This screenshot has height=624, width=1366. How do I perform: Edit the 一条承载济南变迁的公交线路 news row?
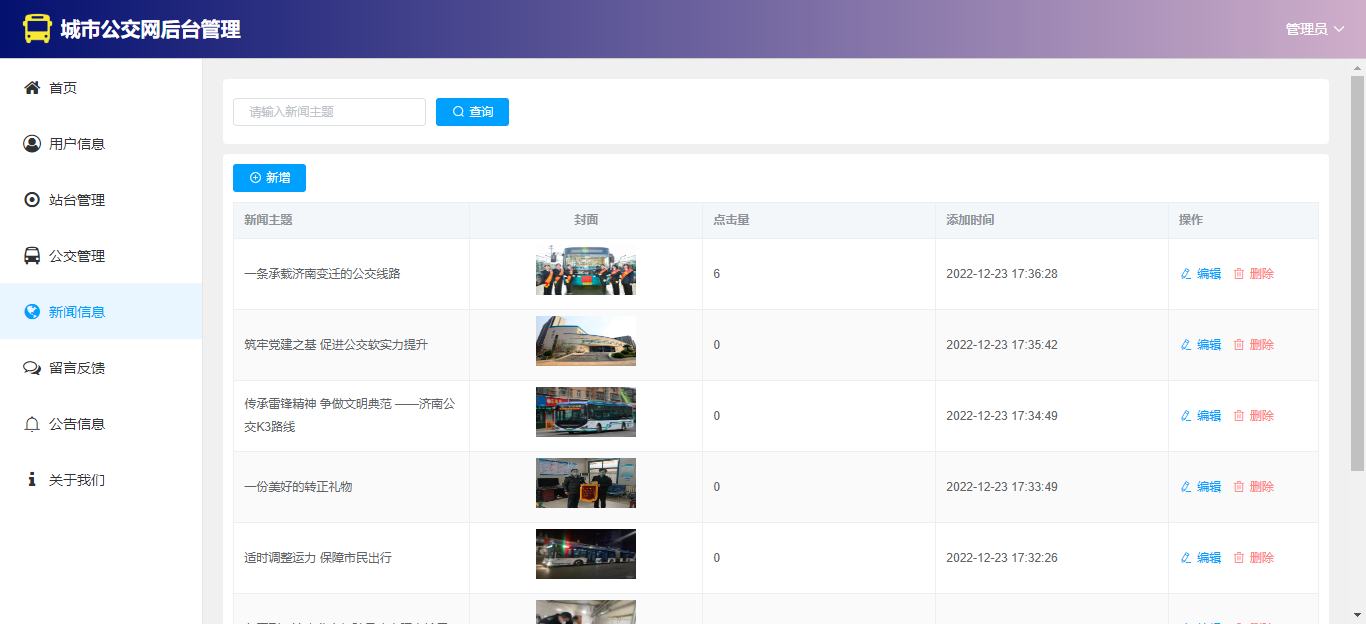point(1201,274)
